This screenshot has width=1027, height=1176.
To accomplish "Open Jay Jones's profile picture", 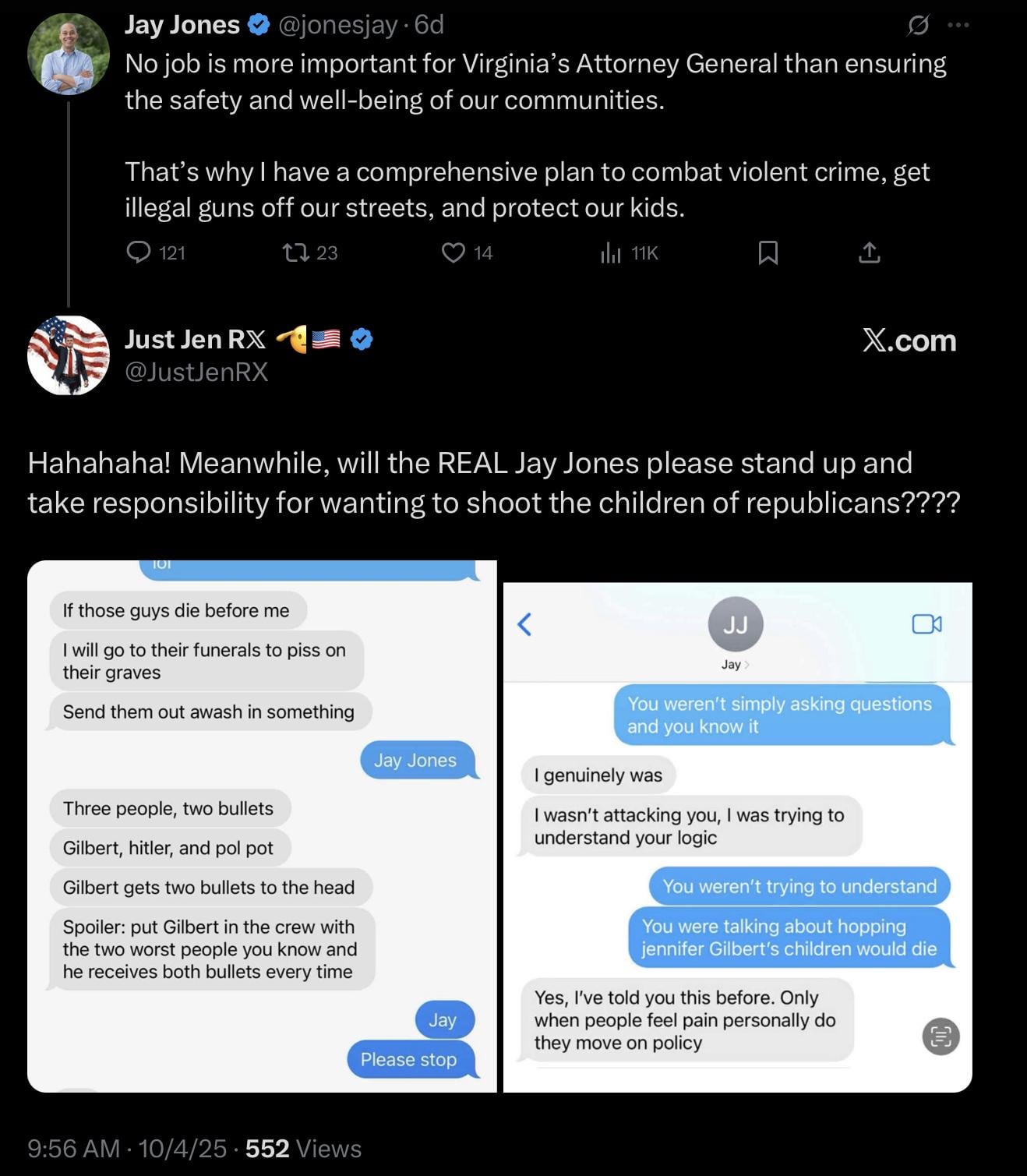I will point(69,54).
